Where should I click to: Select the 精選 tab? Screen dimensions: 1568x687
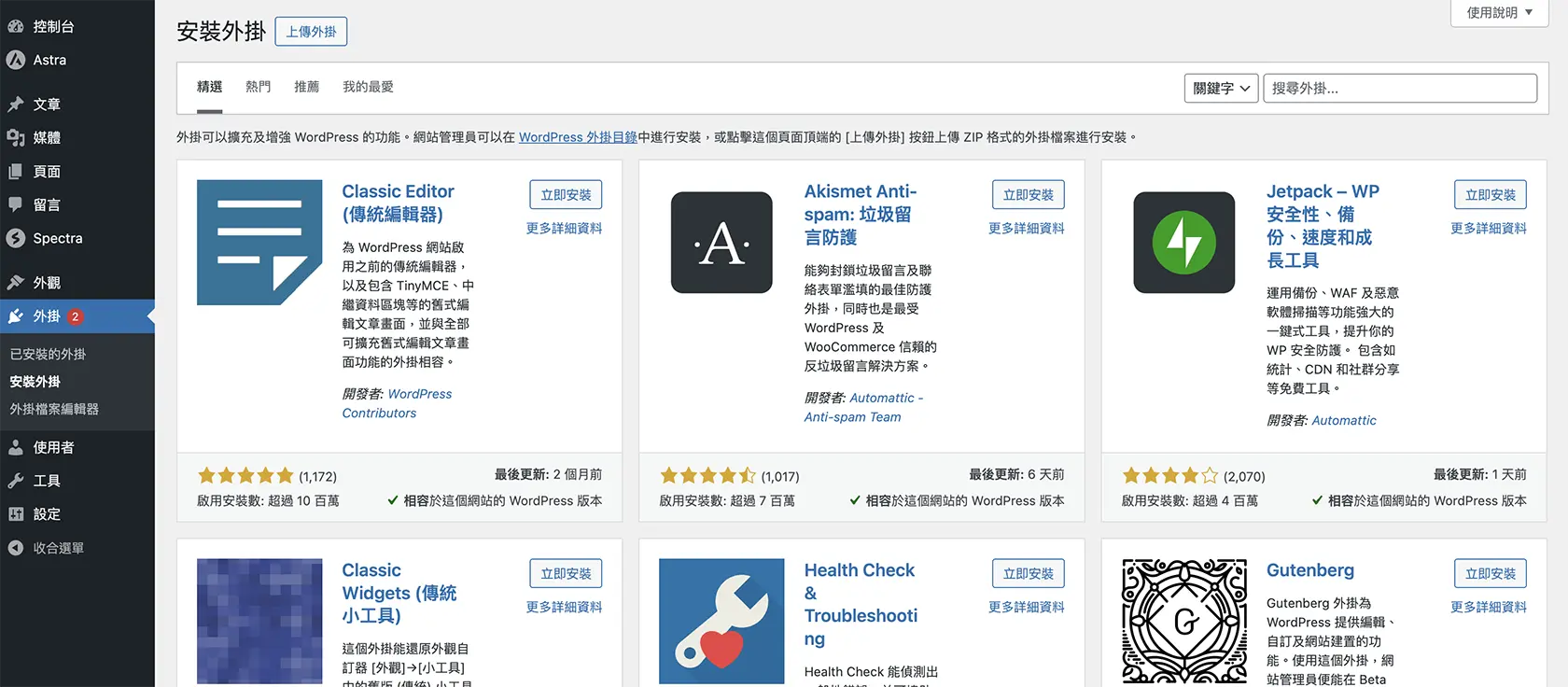[210, 87]
